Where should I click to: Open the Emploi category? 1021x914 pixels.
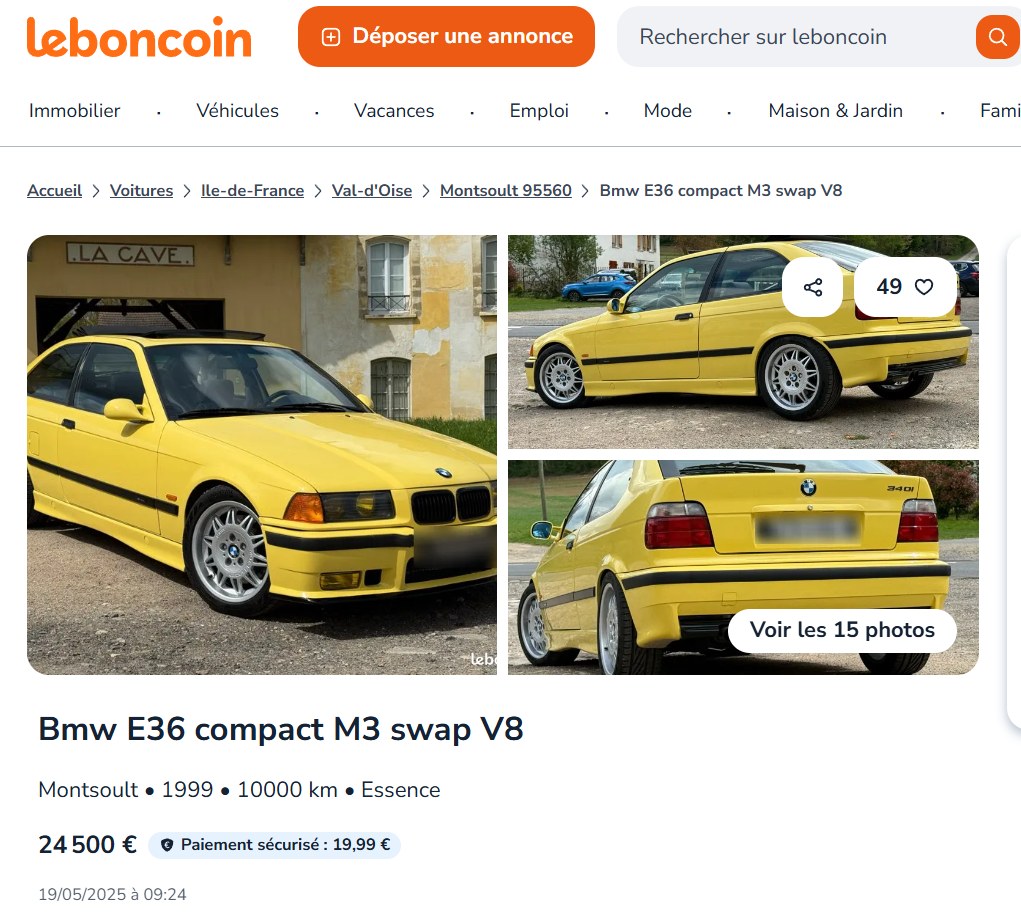tap(539, 111)
